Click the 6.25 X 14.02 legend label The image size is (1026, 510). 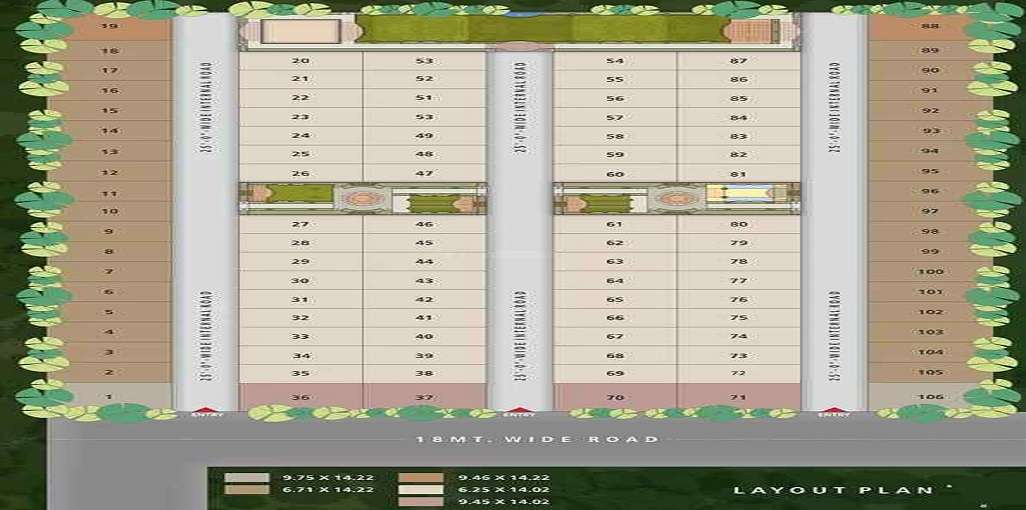504,490
